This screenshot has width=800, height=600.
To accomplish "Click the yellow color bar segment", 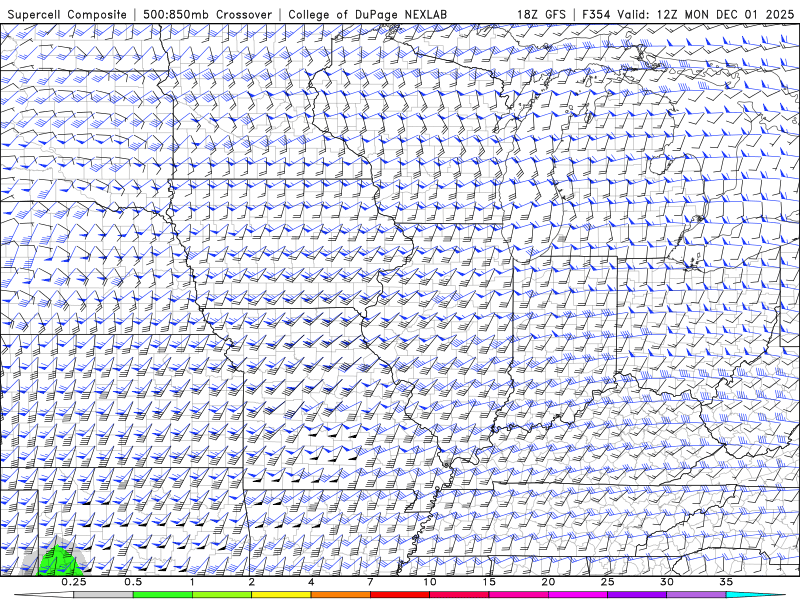I will [281, 595].
